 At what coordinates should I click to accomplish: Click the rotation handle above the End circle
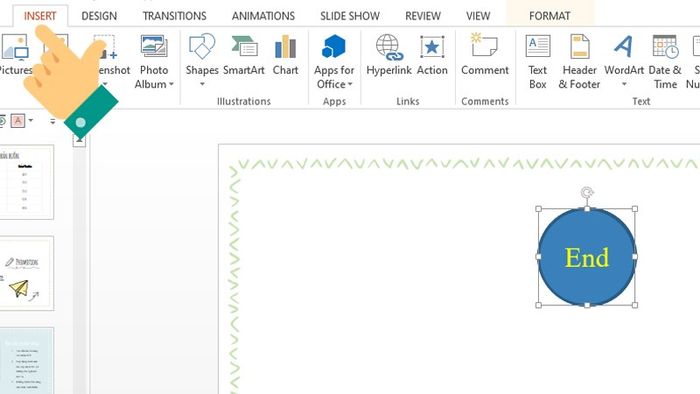point(587,193)
